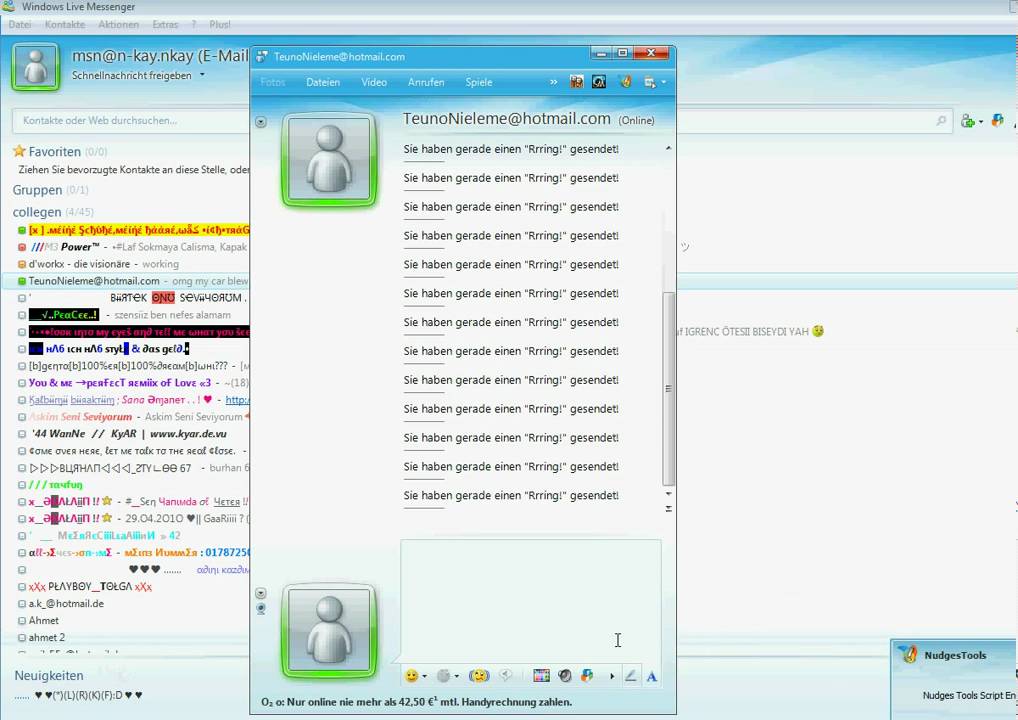Open the ? help menu
Image resolution: width=1018 pixels, height=720 pixels.
tap(193, 24)
